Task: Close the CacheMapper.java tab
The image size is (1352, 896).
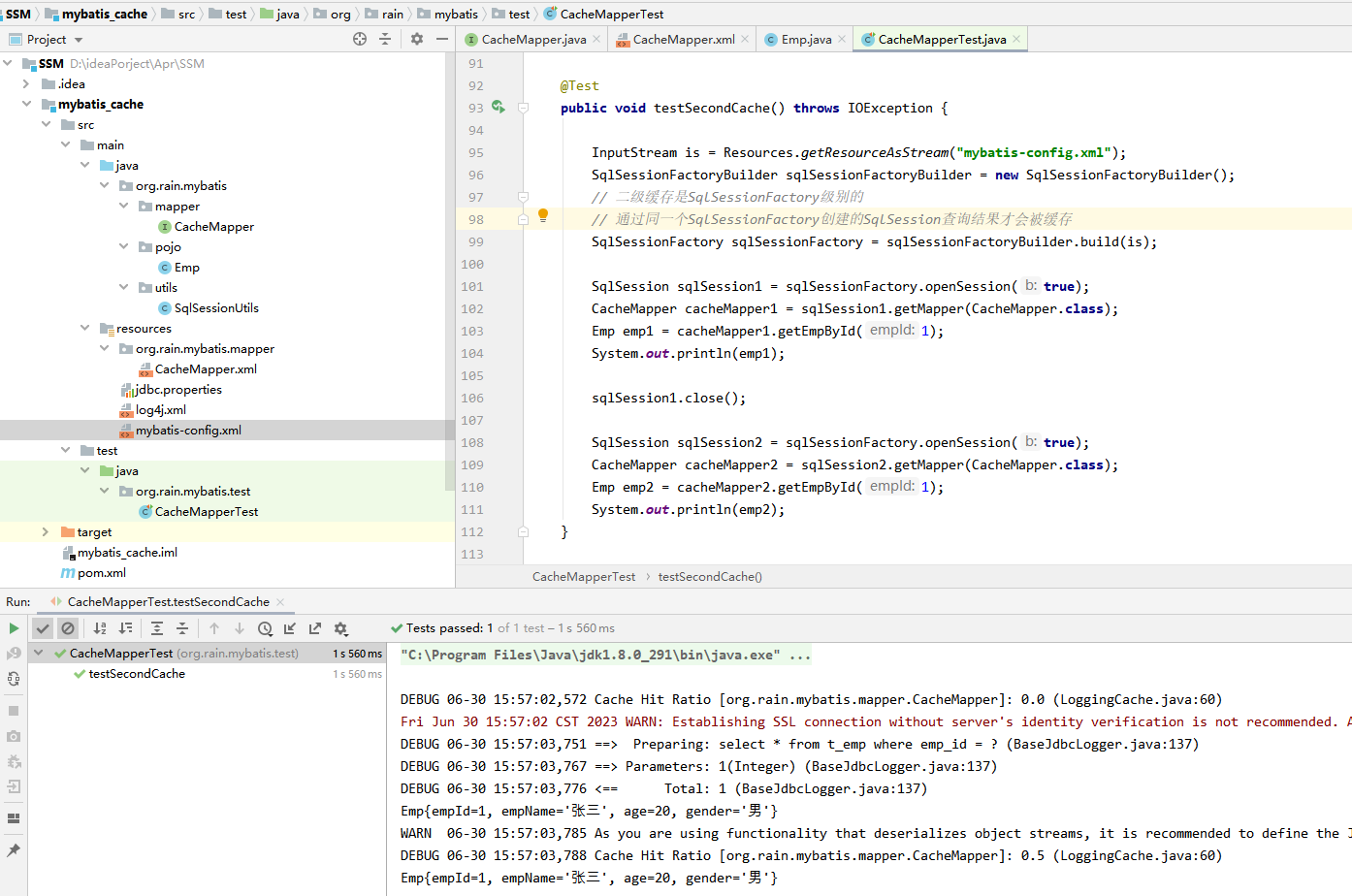Action: point(596,39)
